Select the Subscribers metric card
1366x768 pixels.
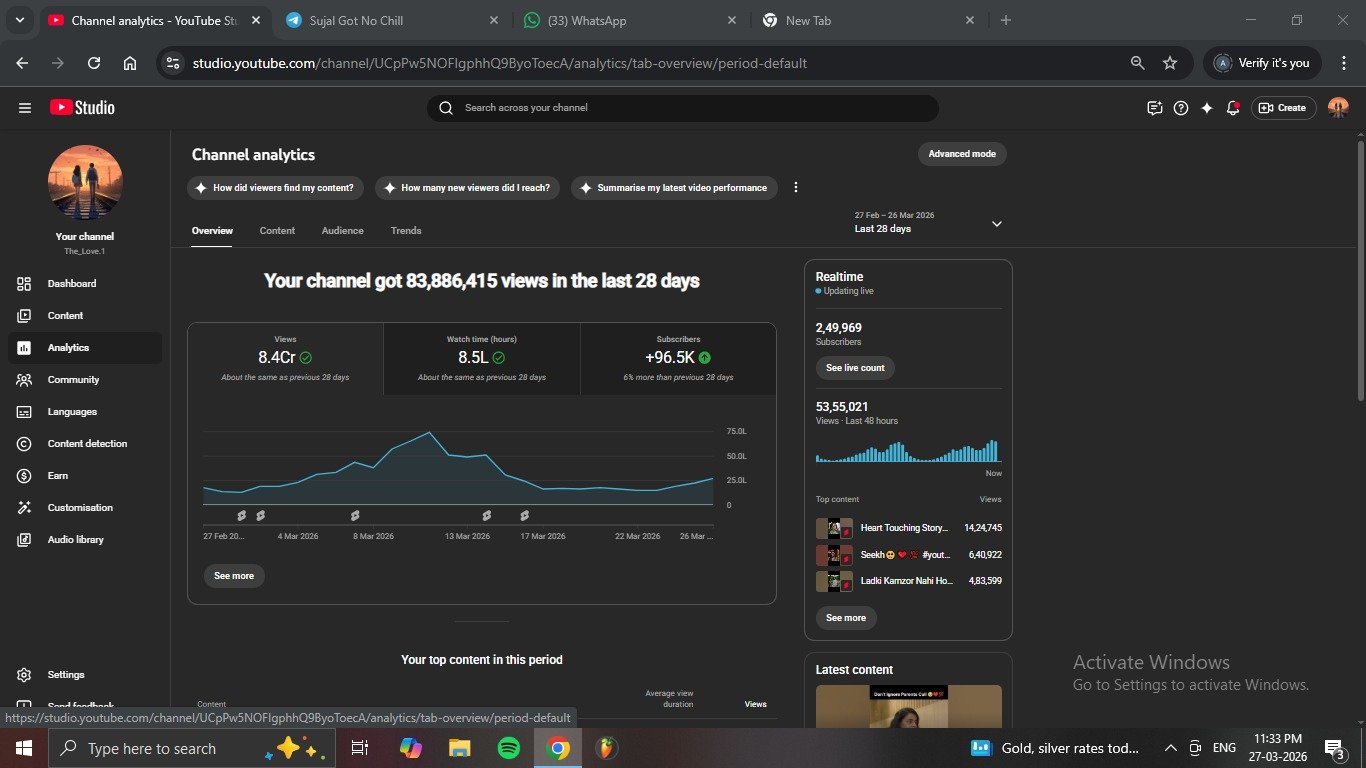(x=678, y=358)
